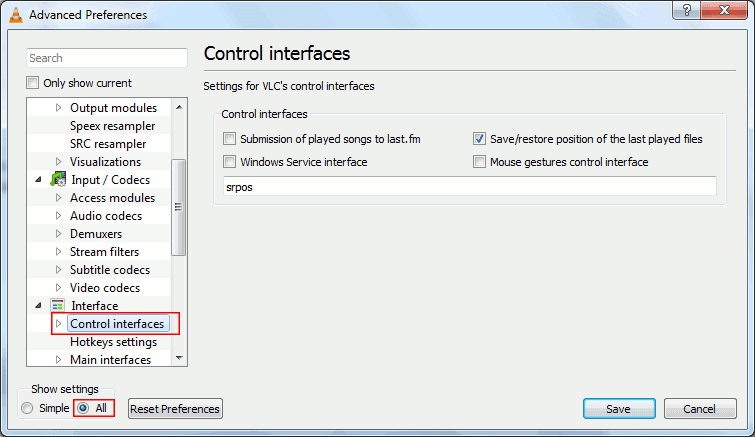Uncheck Save/restore position of last played files
The height and width of the screenshot is (437, 755).
coord(480,139)
